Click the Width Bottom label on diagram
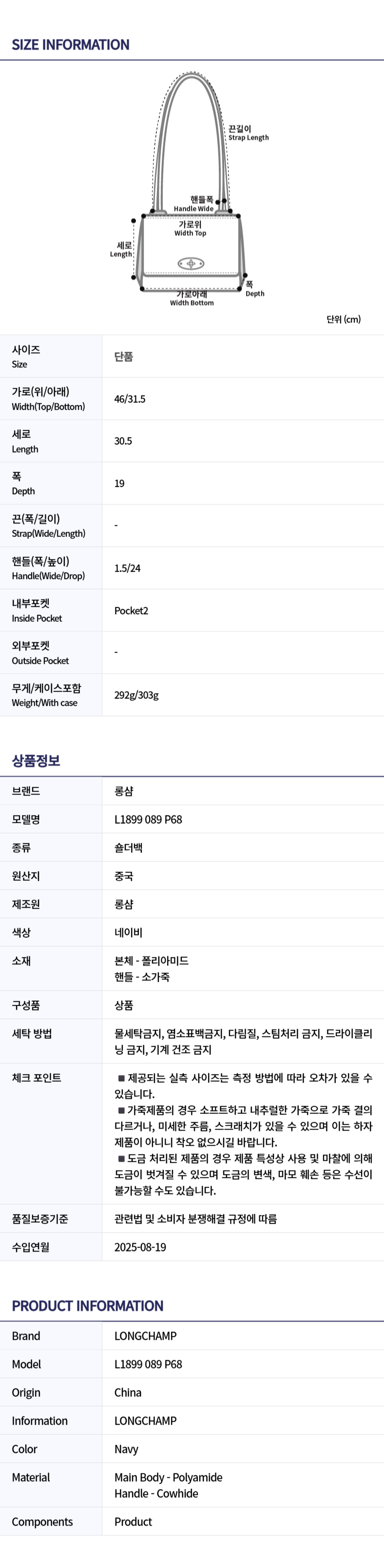The image size is (384, 1568). click(x=192, y=298)
